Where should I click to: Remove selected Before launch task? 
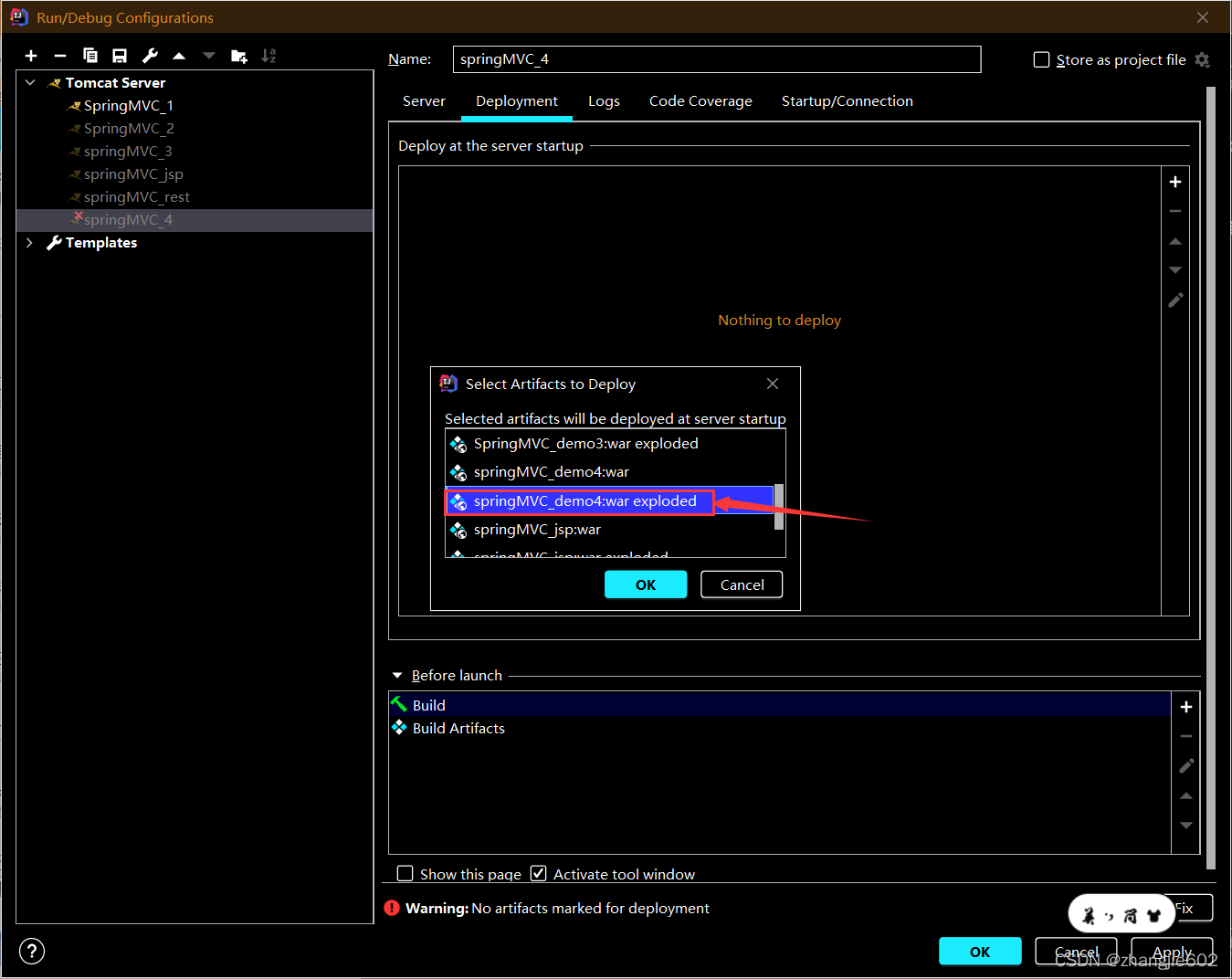(1186, 736)
